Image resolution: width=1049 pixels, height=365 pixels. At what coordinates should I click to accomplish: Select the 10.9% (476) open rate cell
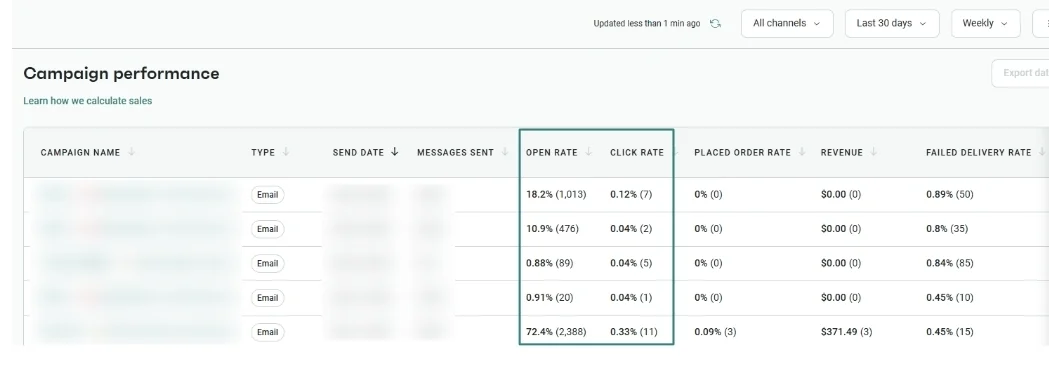(552, 229)
